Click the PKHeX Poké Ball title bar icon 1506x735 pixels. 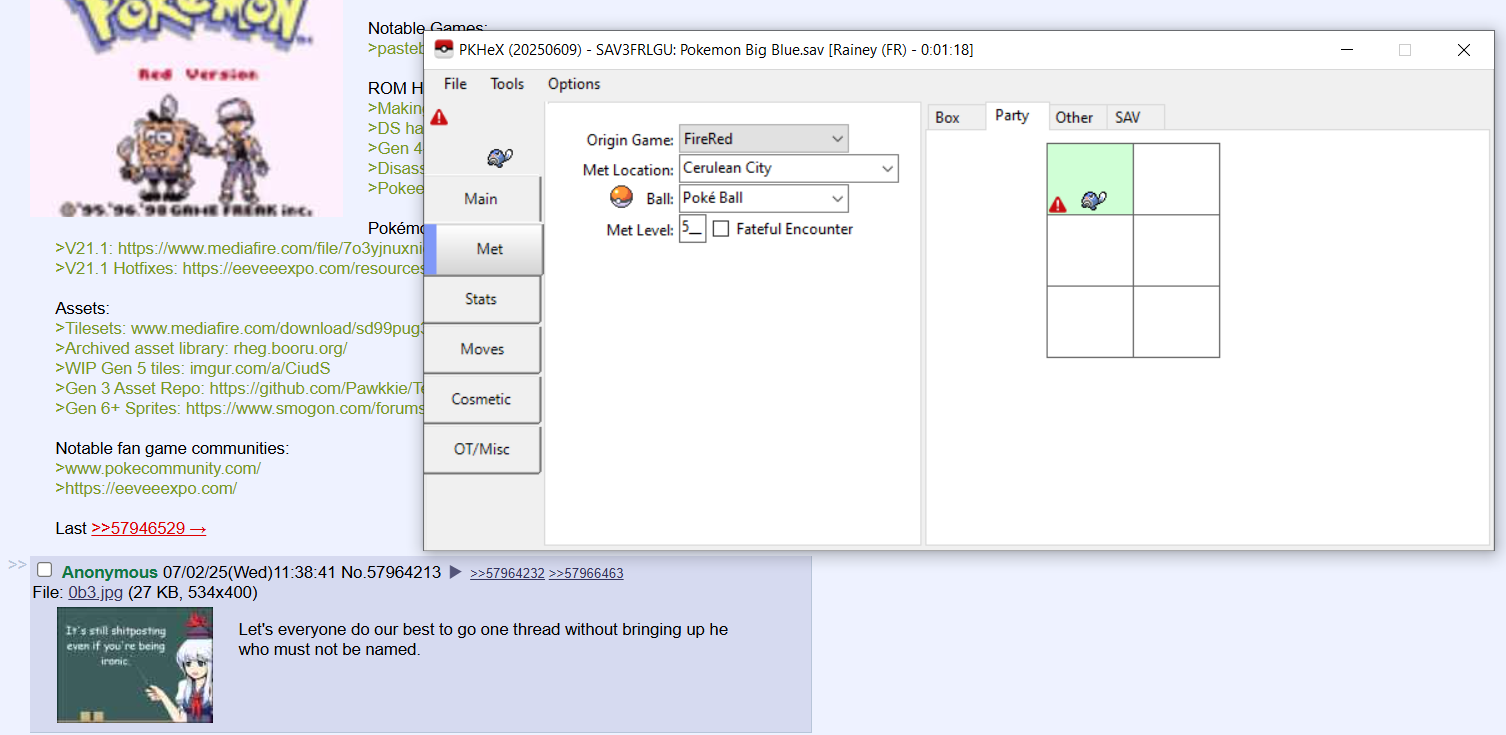point(444,49)
